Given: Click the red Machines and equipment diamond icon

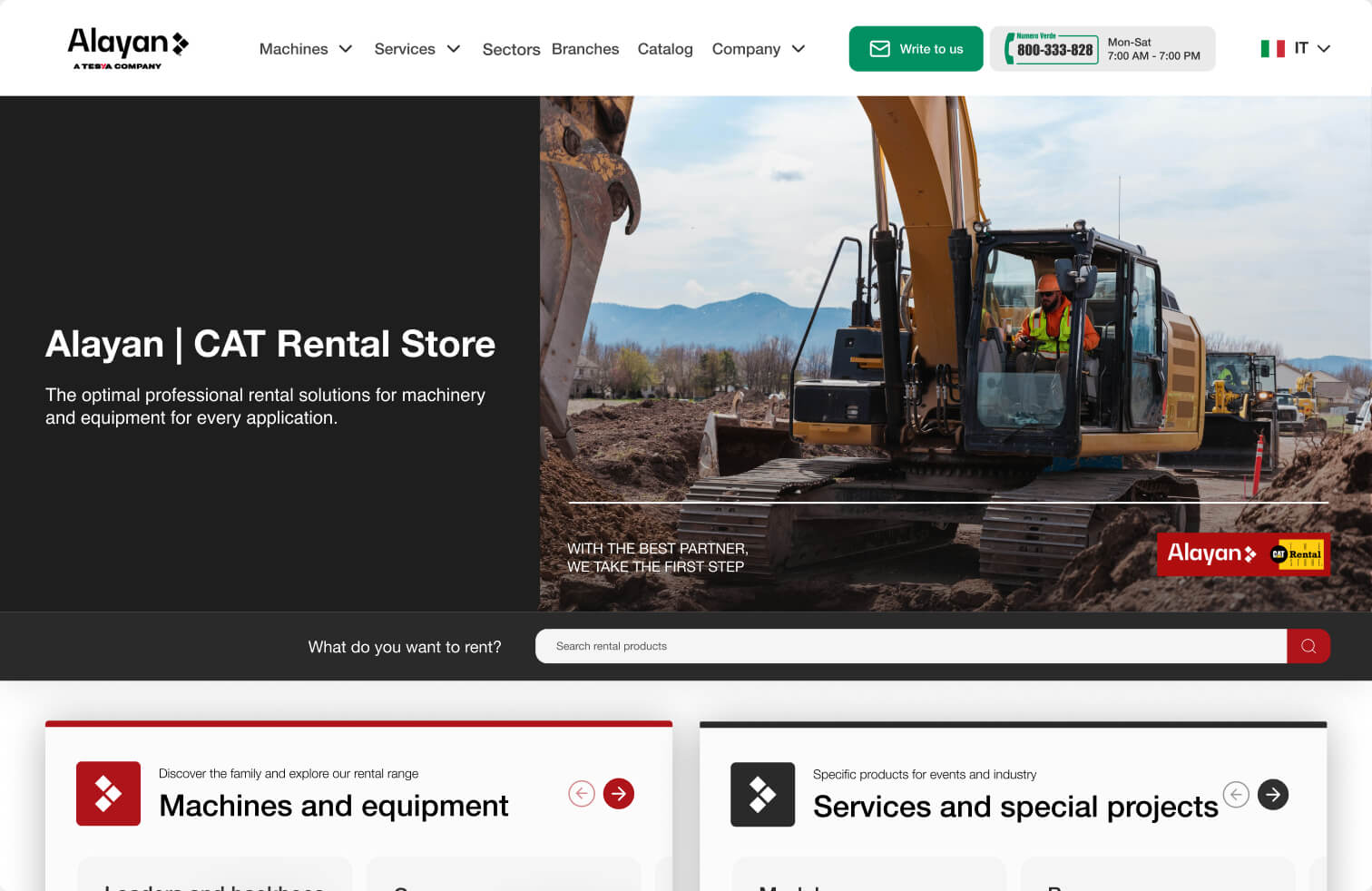Looking at the screenshot, I should [x=108, y=794].
